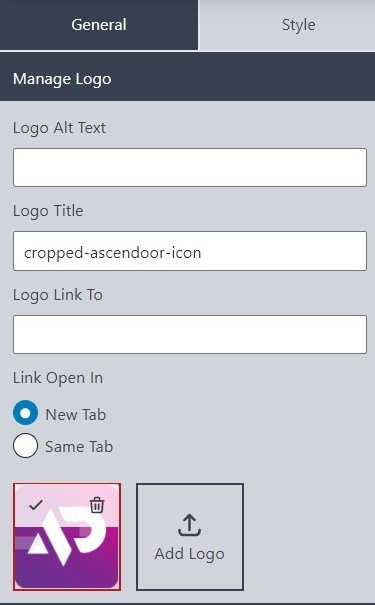The height and width of the screenshot is (605, 375).
Task: Select the purple ascendoor logo thumbnail
Action: coord(67,537)
